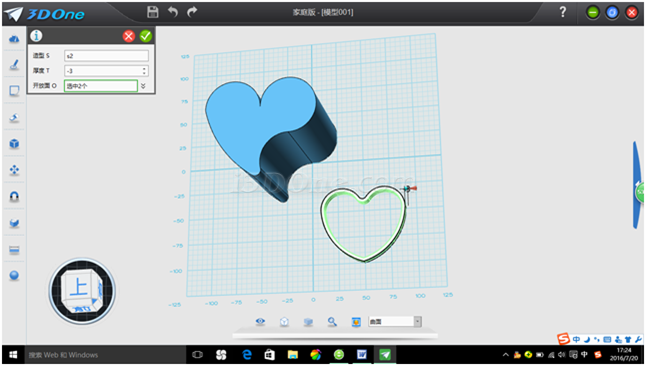Open the basic solids cube tool
The image size is (646, 366).
[x=14, y=144]
